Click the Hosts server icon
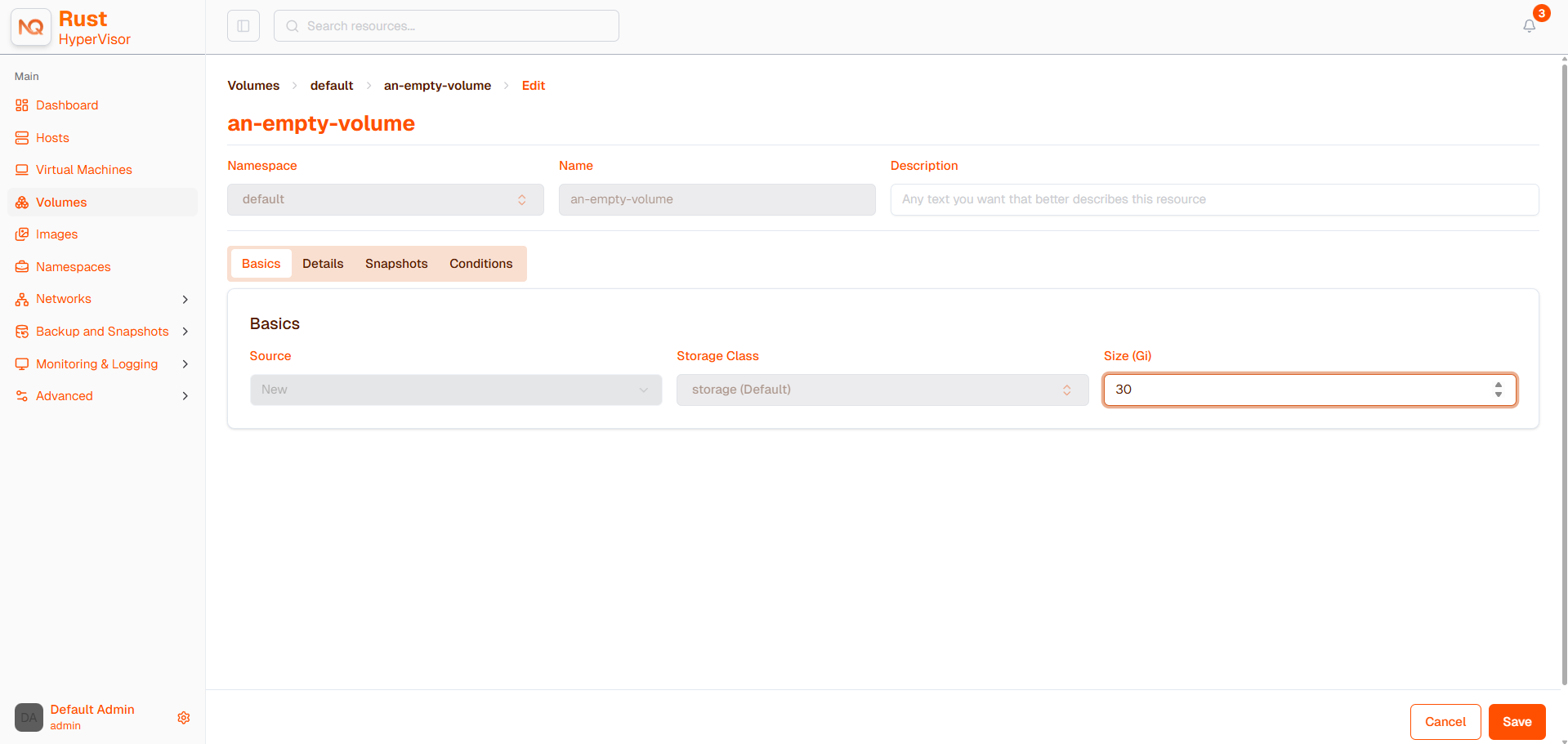The height and width of the screenshot is (744, 1568). (x=22, y=138)
